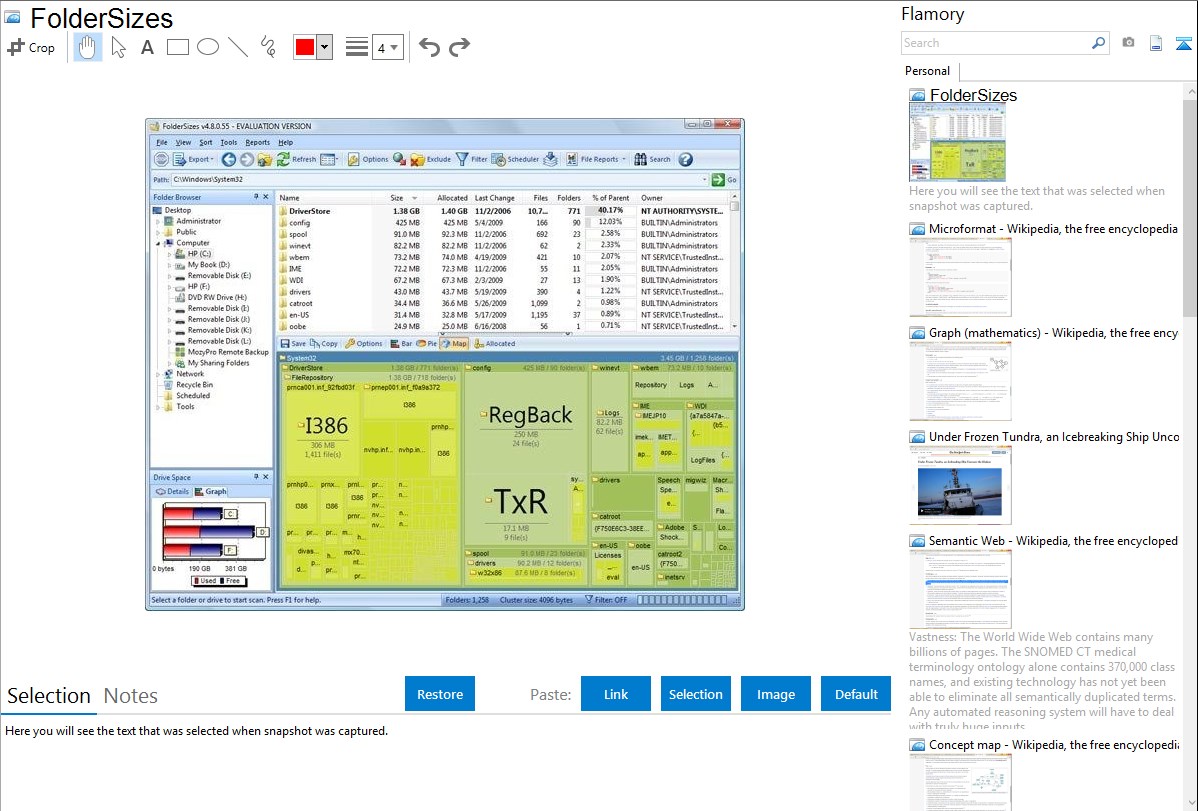Open the Concept map snapshot thumbnail
This screenshot has height=811, width=1198.
[960, 782]
